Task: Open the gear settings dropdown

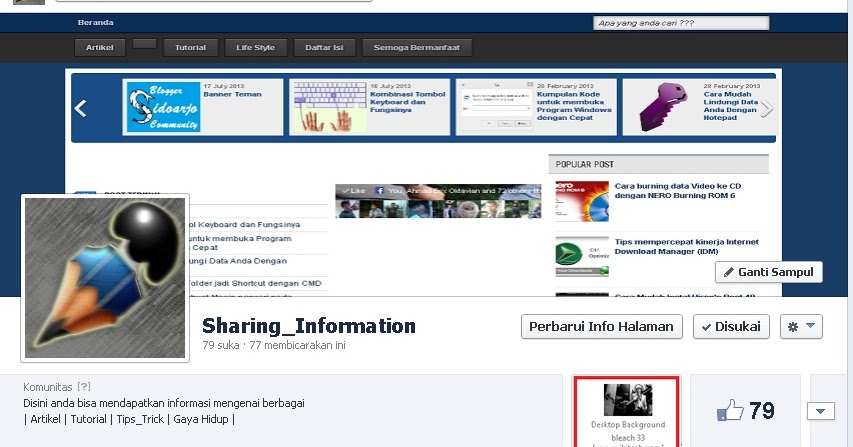Action: click(x=801, y=326)
